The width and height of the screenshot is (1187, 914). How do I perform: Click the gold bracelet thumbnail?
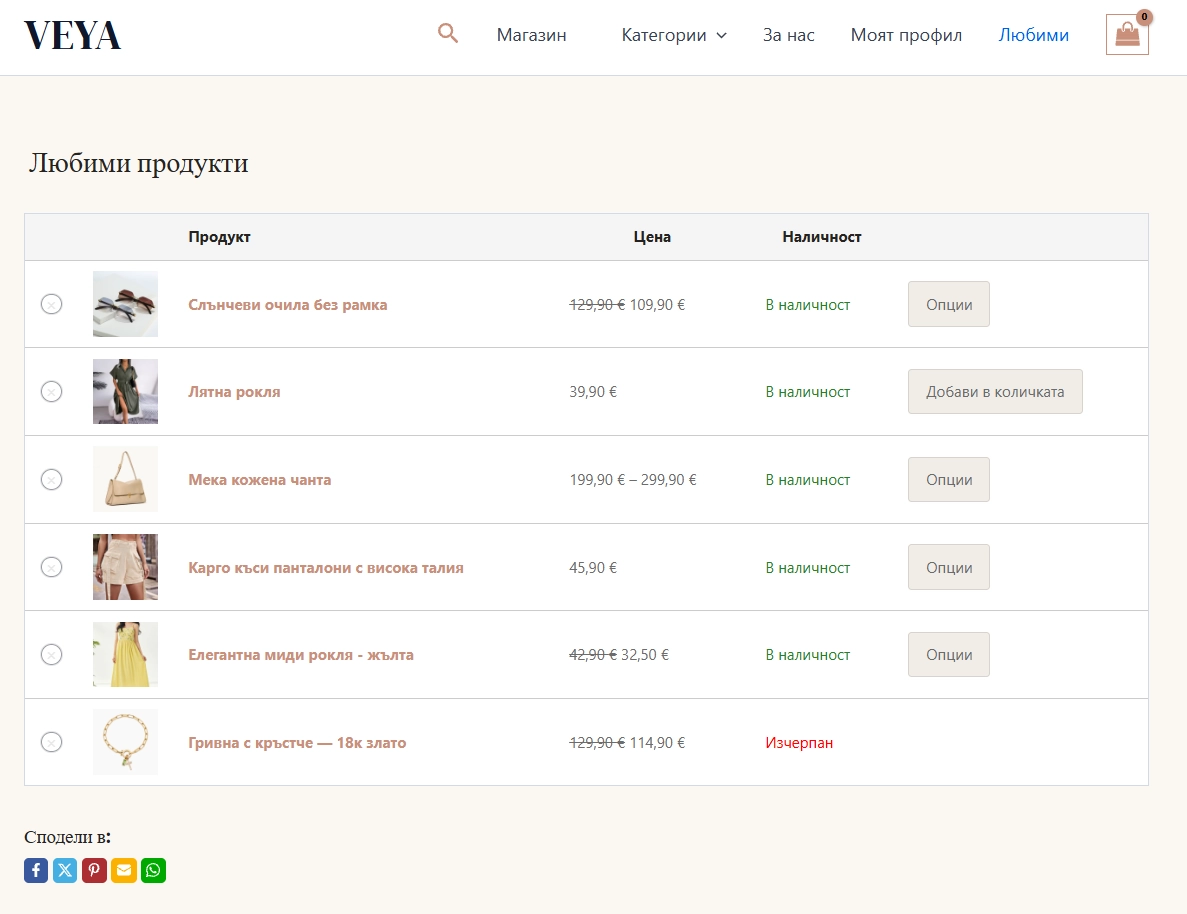tap(125, 742)
